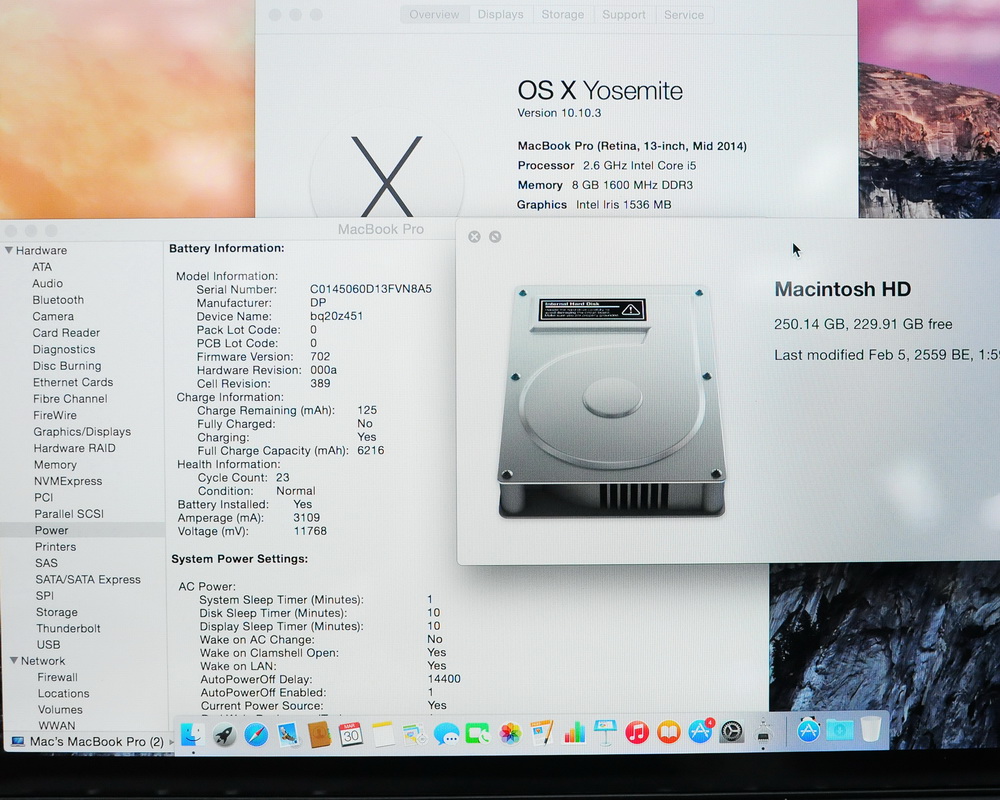Open Applications folder stack in dock
This screenshot has height=800, width=1000.
point(808,730)
